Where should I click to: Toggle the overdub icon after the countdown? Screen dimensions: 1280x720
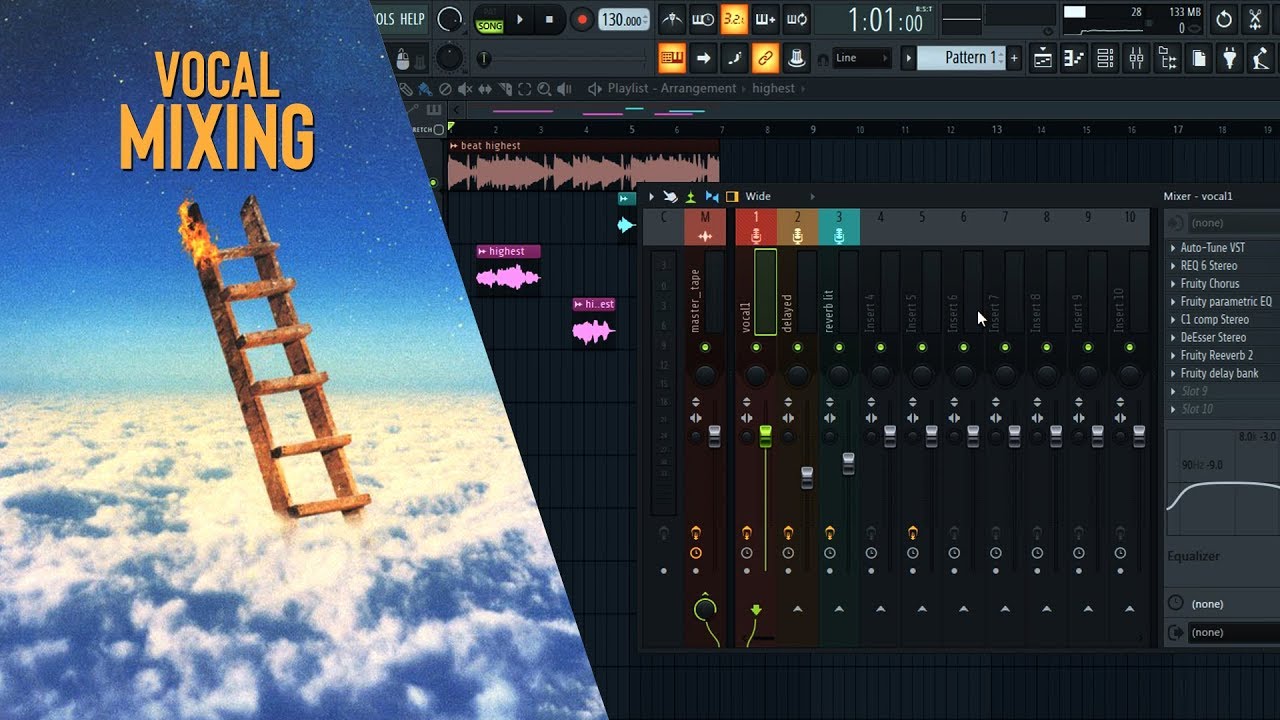pyautogui.click(x=765, y=19)
